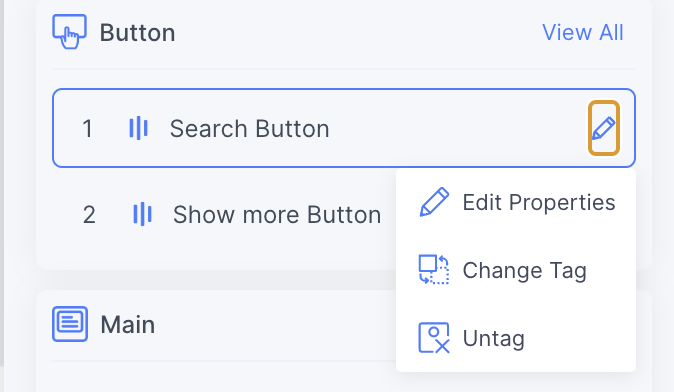Click the number 1 on the first row
674x392 pixels.
(x=87, y=129)
